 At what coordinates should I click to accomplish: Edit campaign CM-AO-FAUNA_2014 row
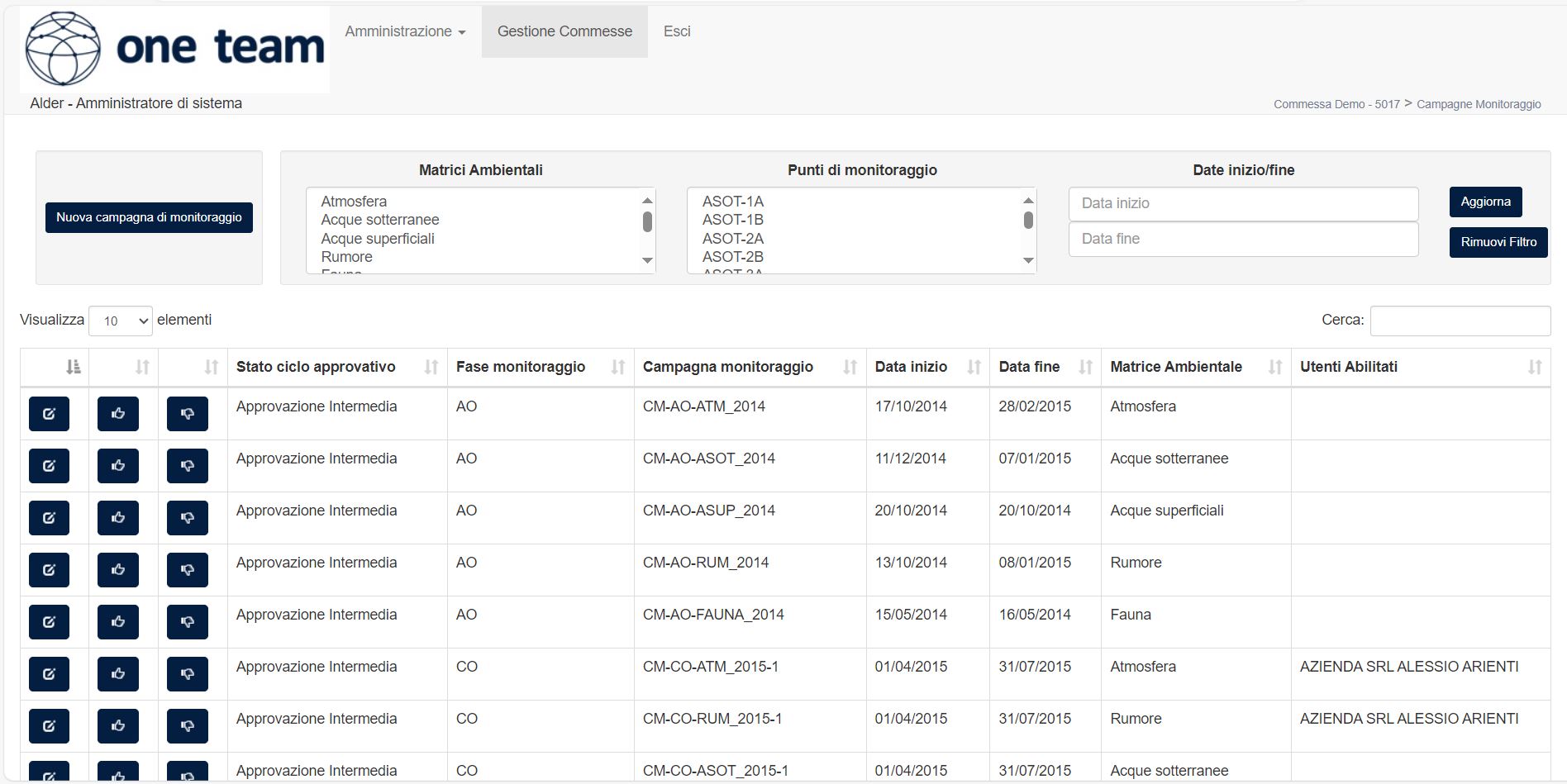[x=49, y=622]
